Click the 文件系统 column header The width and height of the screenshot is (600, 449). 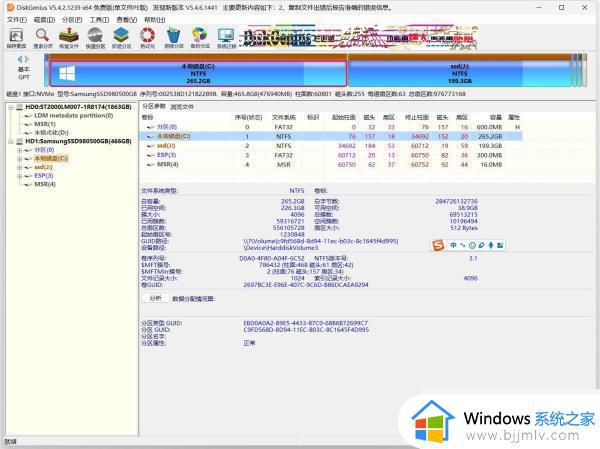tap(284, 117)
